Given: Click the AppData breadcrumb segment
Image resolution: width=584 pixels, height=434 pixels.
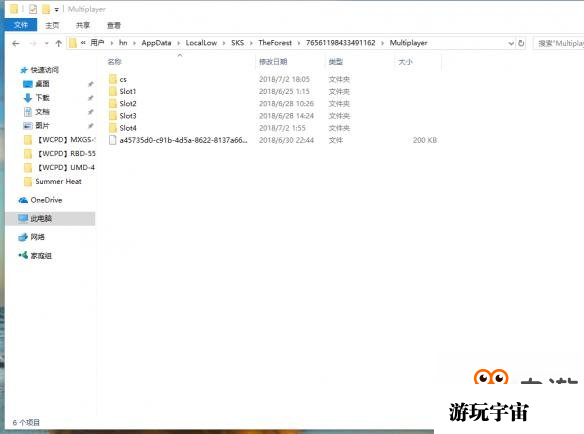Looking at the screenshot, I should click(x=156, y=43).
